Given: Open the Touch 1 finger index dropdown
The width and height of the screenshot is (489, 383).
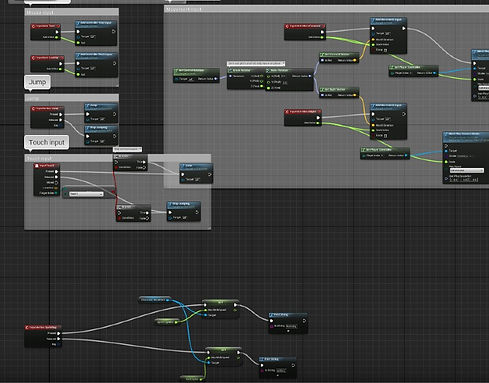Looking at the screenshot, I should tap(86, 194).
